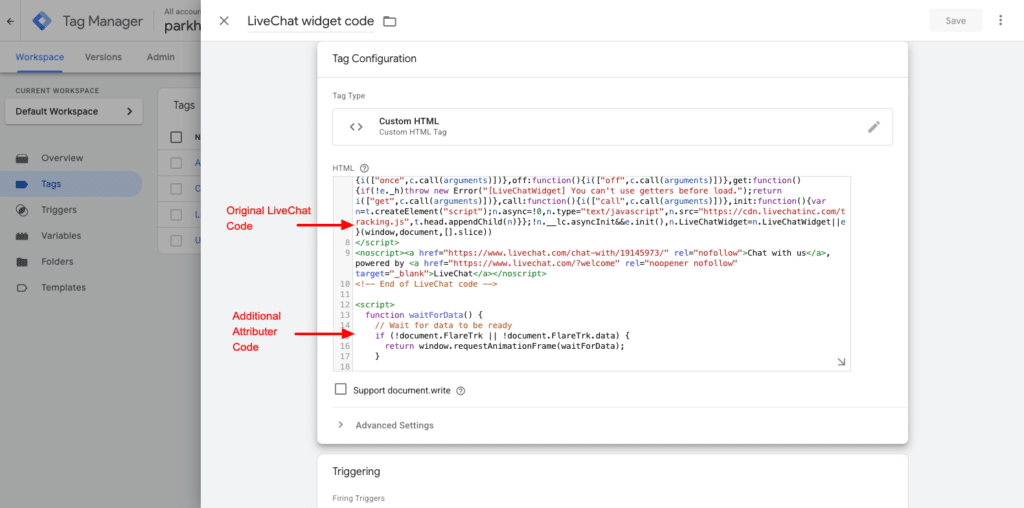Check the second tag row checkbox

pos(176,189)
